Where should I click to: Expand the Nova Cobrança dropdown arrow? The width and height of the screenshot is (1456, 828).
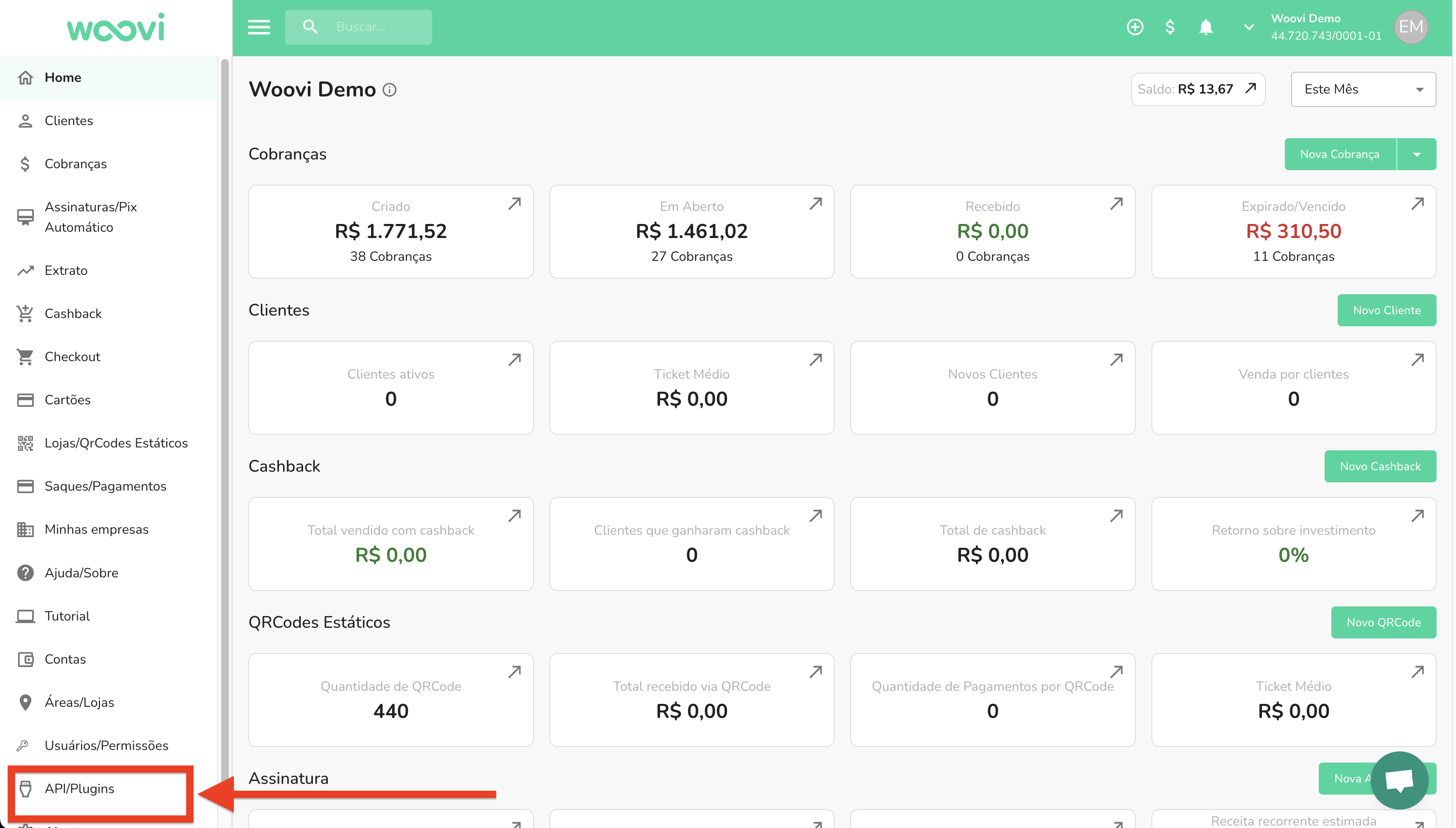pyautogui.click(x=1416, y=155)
